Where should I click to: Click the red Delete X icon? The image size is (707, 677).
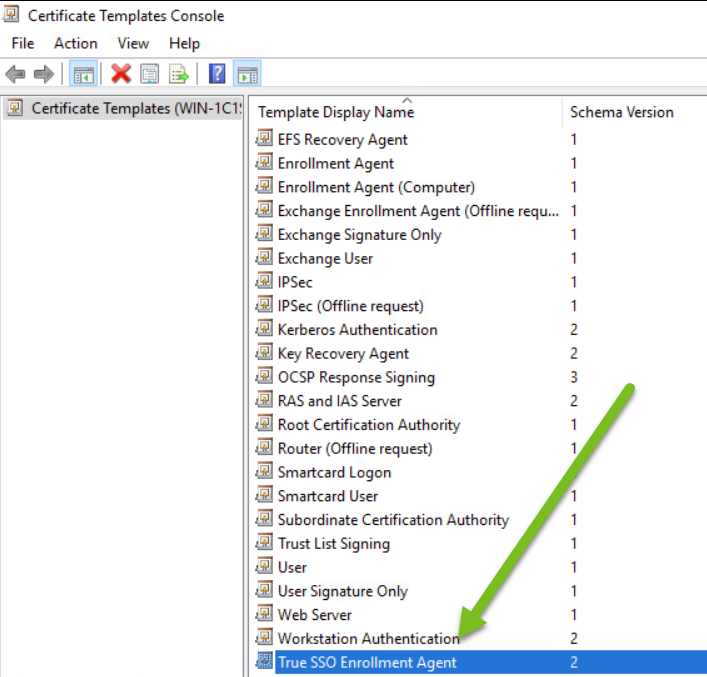tap(121, 74)
